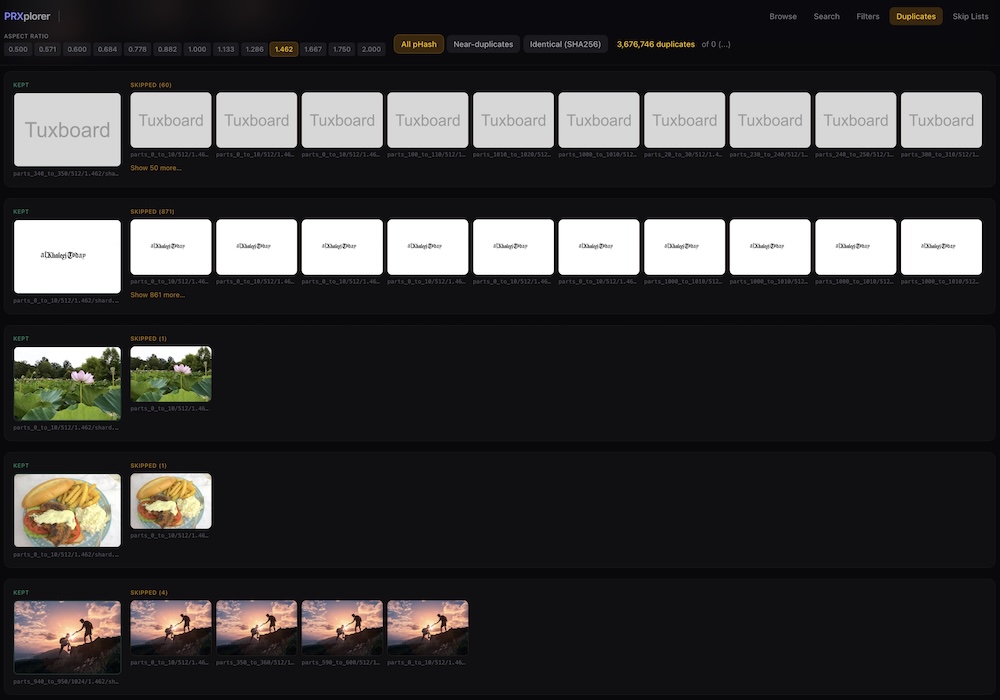Click the SKIPPED (871) label
Screen dimensions: 1000x700
pos(152,212)
